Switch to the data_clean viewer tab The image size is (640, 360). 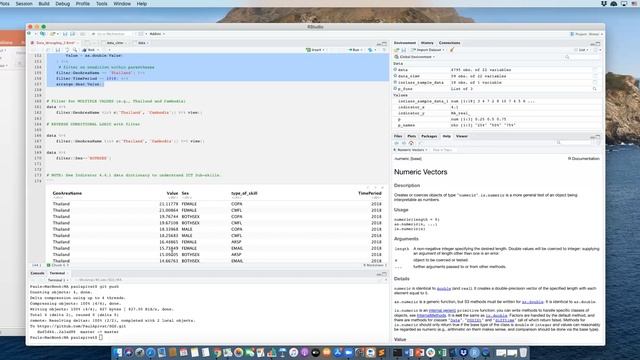coord(116,43)
